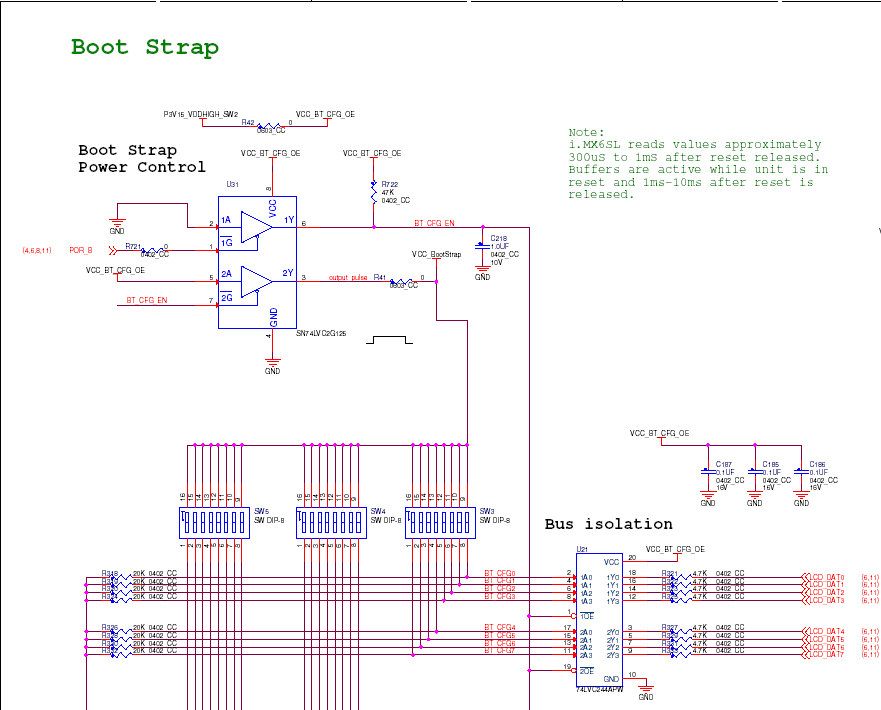Click the BT_CFG0 net label
This screenshot has width=881, height=710.
click(499, 574)
